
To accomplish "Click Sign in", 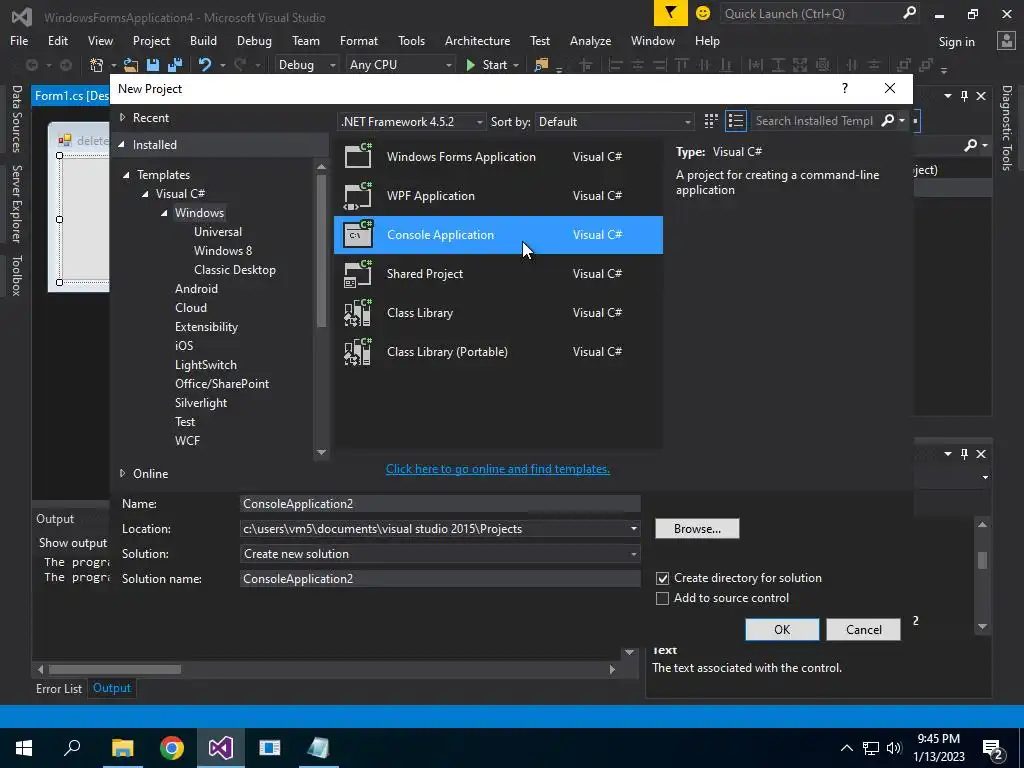I will coord(956,42).
